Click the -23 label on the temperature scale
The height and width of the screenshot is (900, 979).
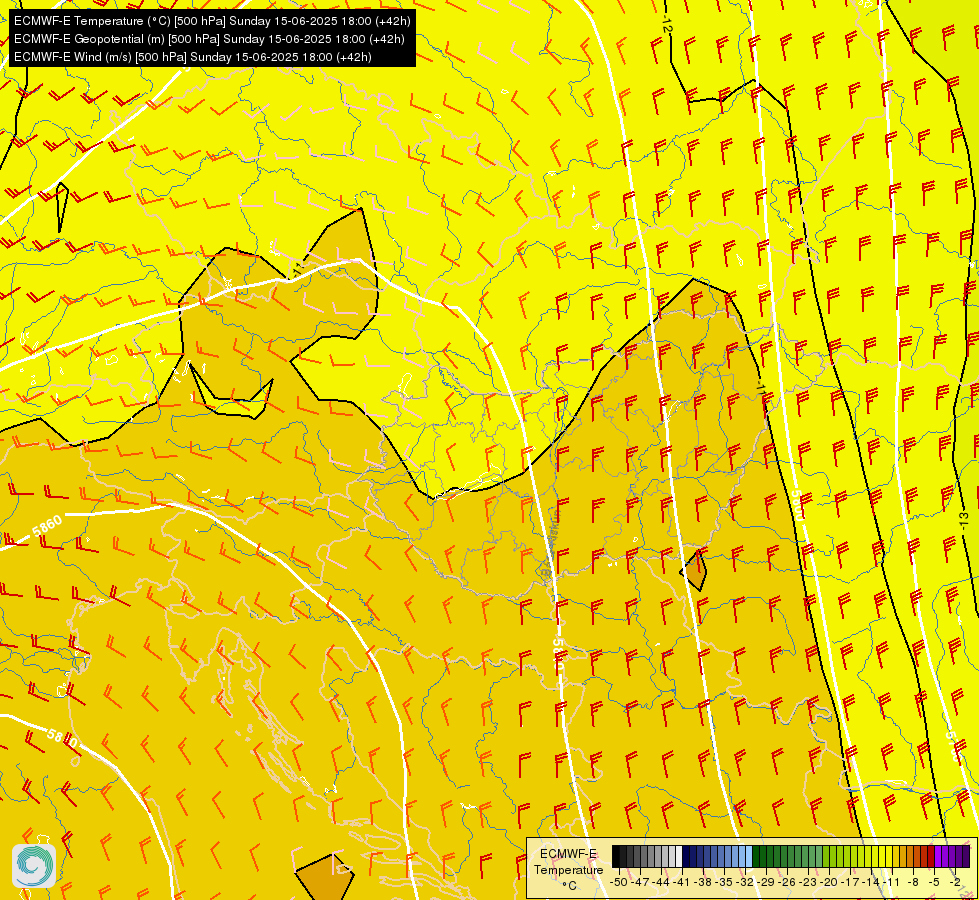[x=808, y=882]
